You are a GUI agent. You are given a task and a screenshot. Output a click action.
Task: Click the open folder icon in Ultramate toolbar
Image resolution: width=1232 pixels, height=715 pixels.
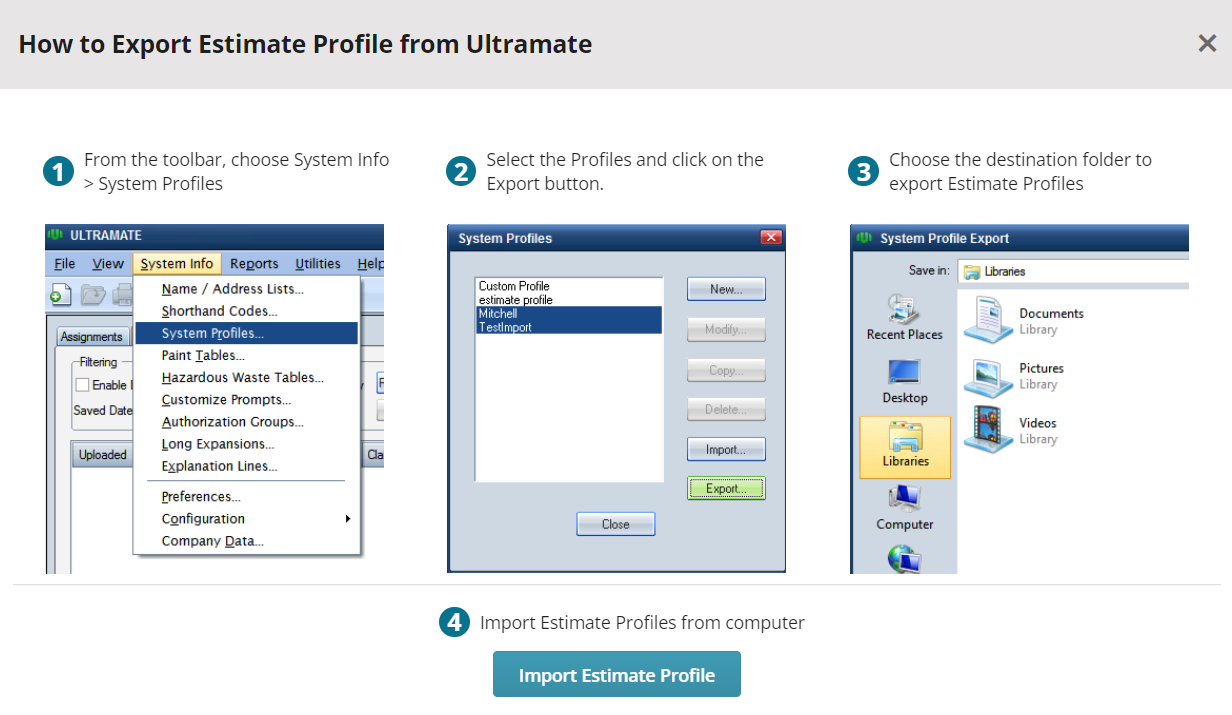pos(92,294)
